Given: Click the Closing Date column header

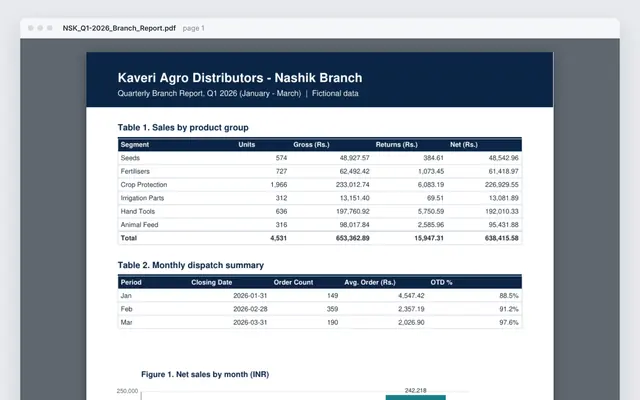Looking at the screenshot, I should (x=211, y=282).
